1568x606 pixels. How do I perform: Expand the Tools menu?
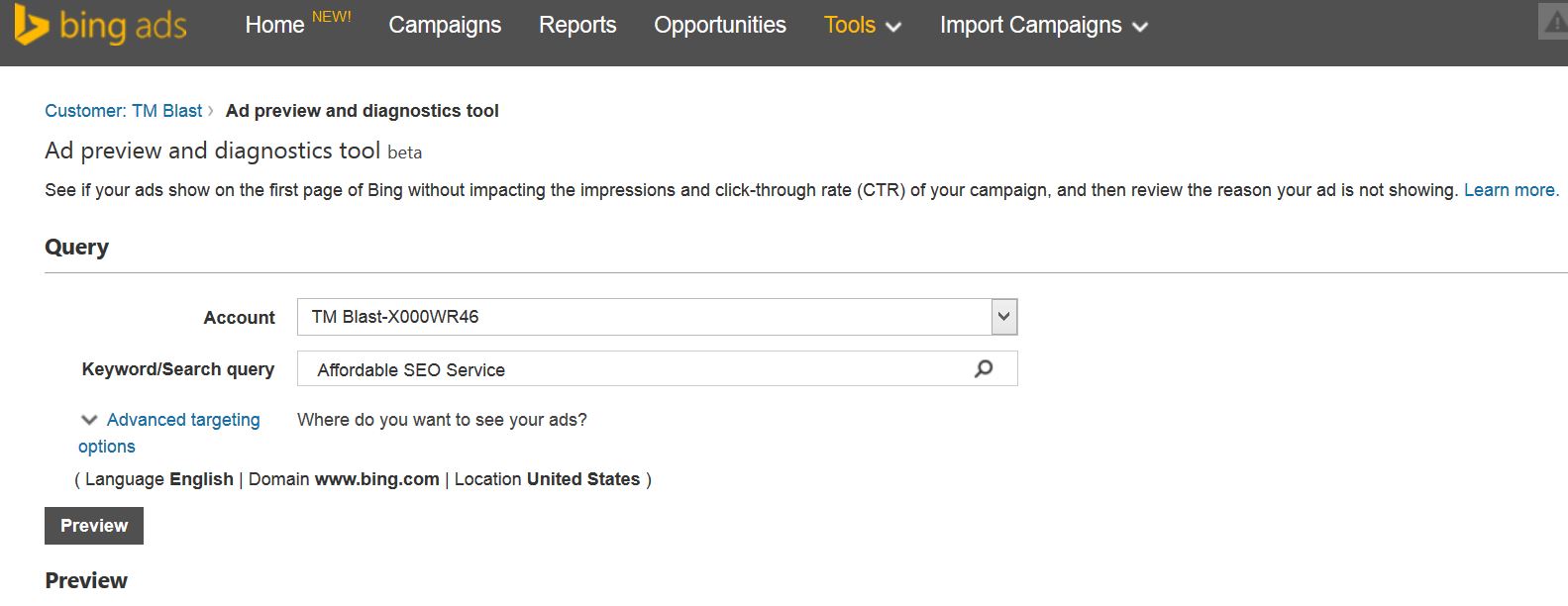coord(862,26)
